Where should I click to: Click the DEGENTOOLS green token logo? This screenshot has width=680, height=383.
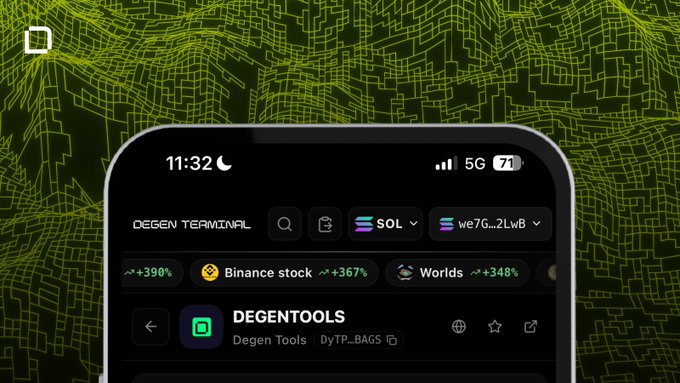(x=201, y=327)
